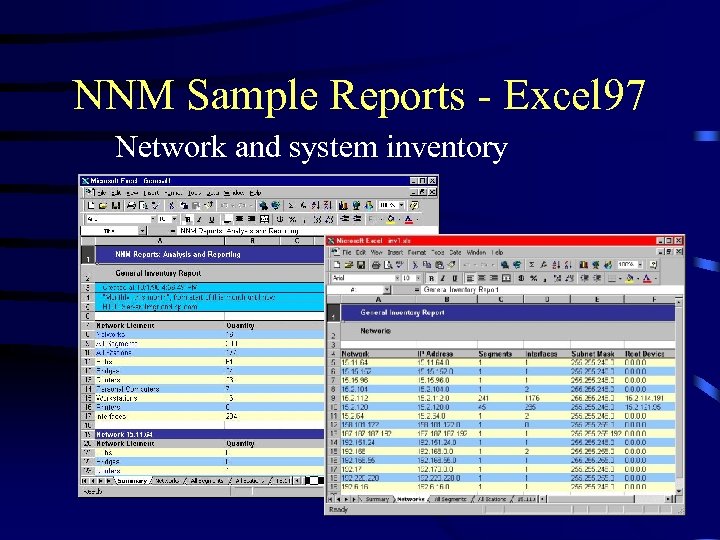This screenshot has height=540, width=720.
Task: Click AutoSum sigma in inv1.xls window
Action: coord(532,265)
